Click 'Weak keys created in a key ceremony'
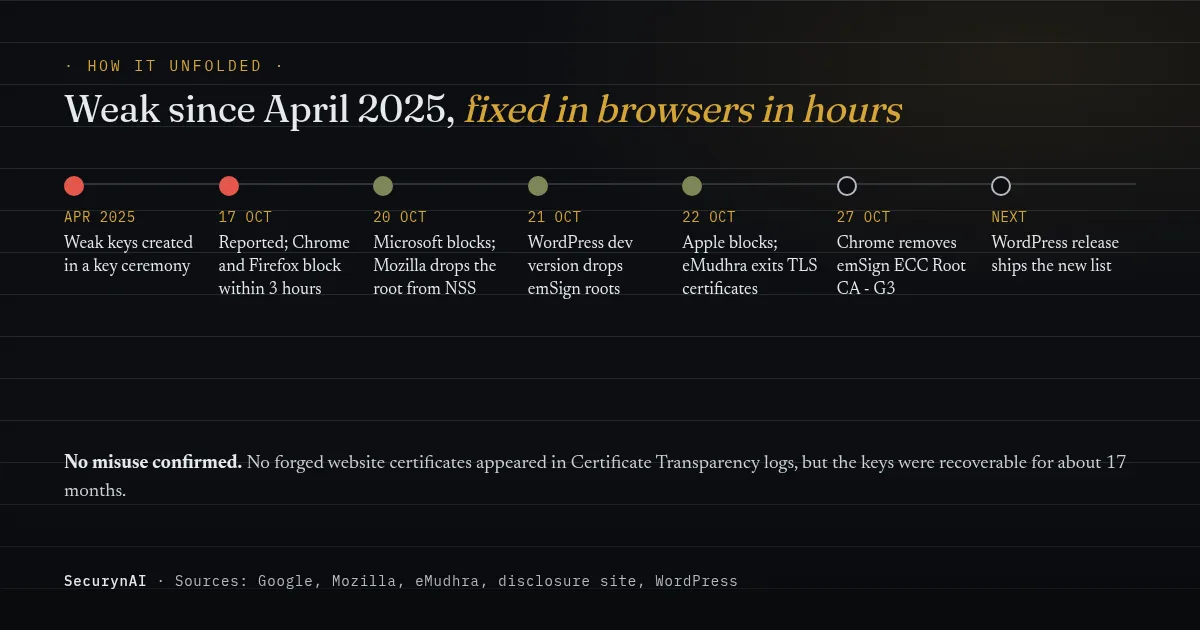This screenshot has width=1200, height=630. click(129, 254)
